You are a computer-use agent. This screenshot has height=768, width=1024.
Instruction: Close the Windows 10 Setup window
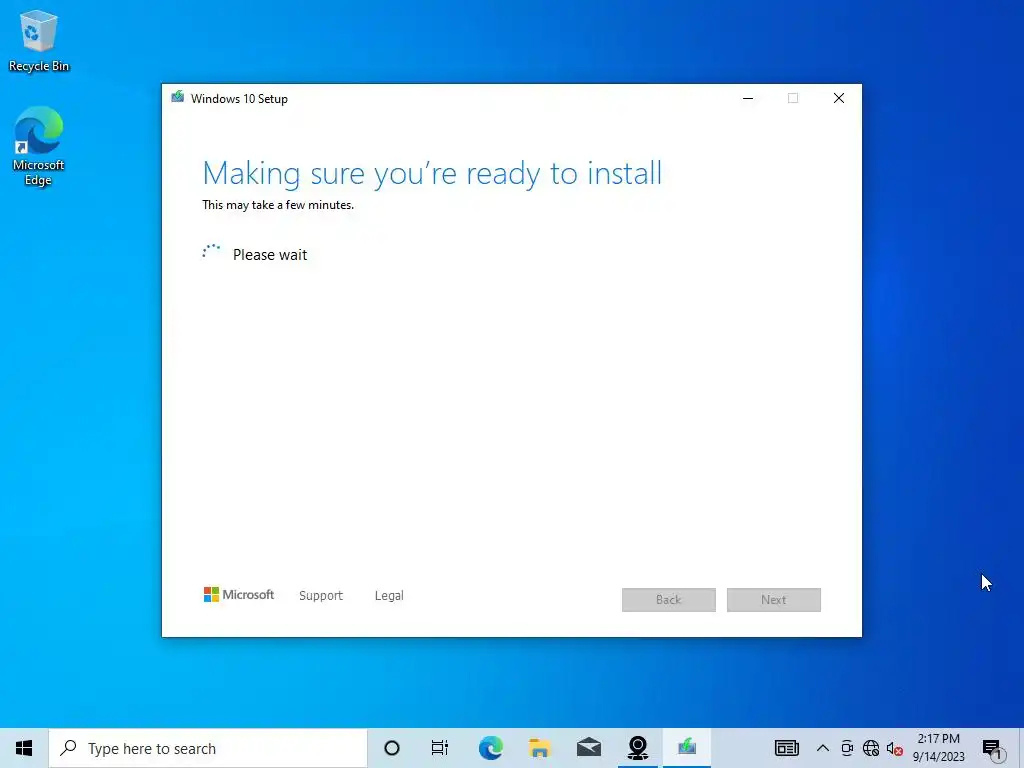(x=839, y=98)
